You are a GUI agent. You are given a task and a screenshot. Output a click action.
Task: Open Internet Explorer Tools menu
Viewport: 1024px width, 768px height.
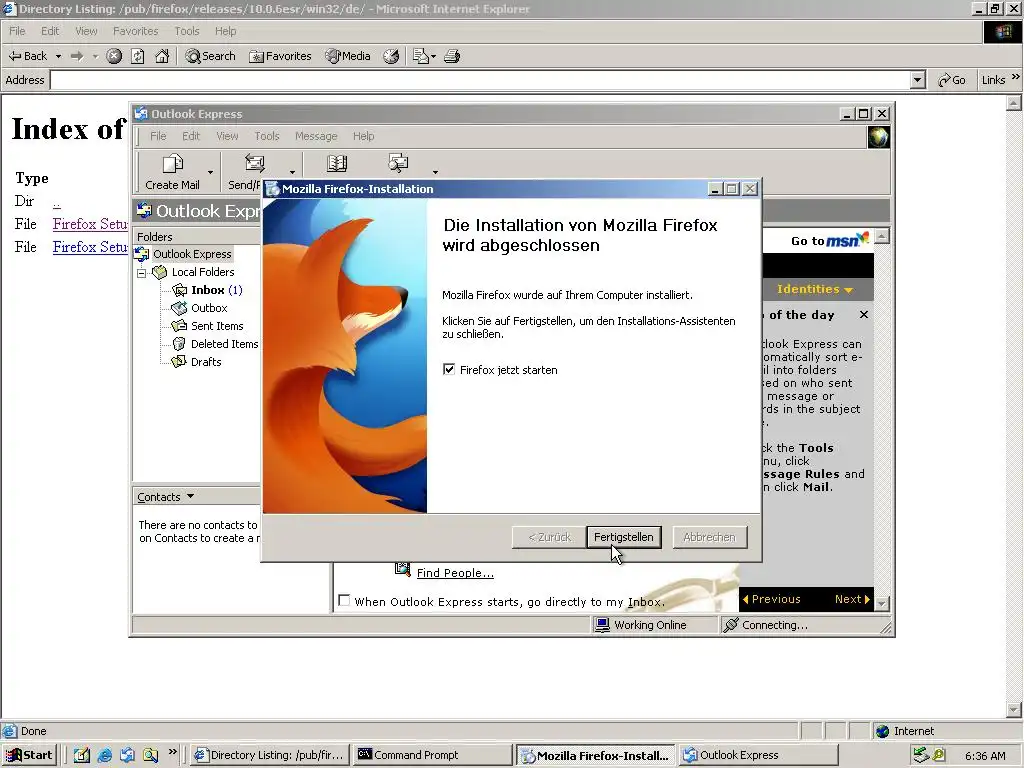pos(187,31)
